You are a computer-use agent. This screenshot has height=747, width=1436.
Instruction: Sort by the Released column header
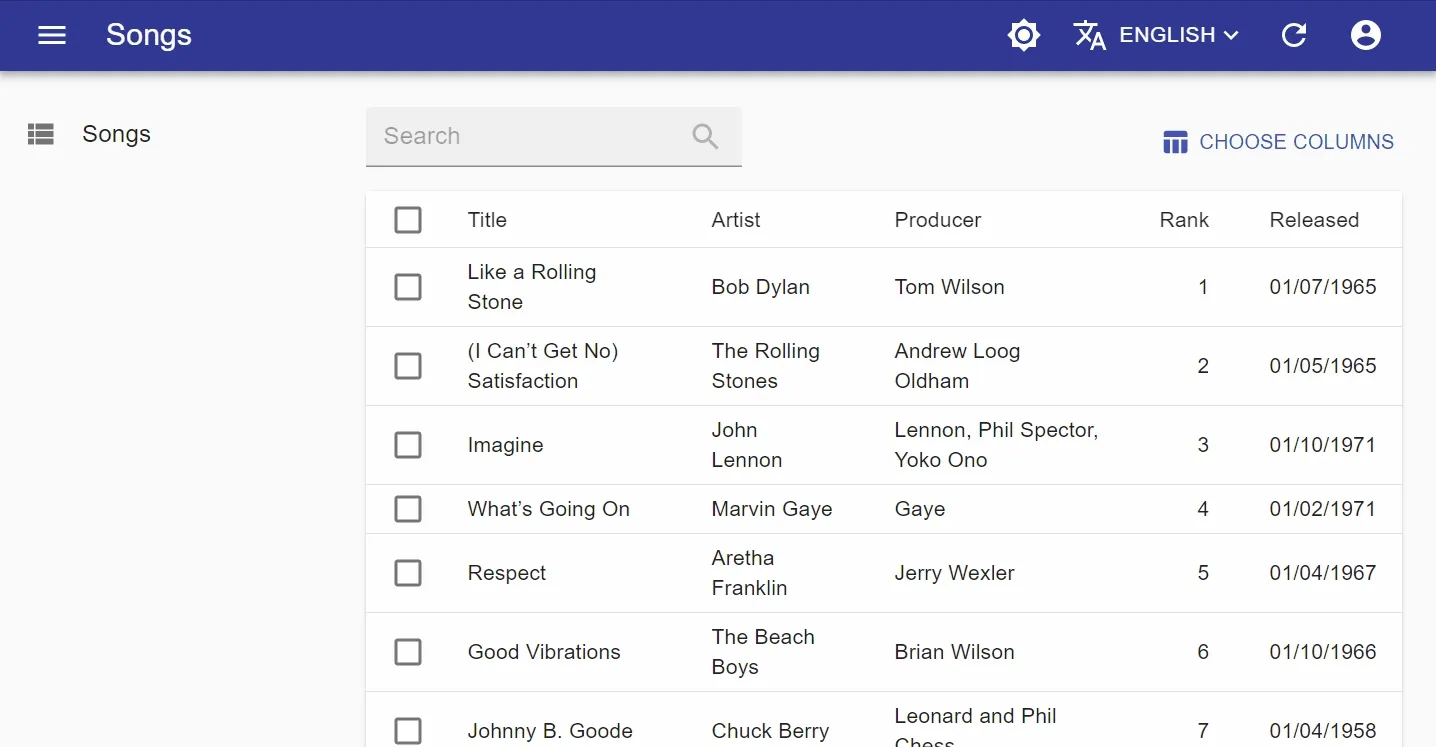pos(1313,220)
